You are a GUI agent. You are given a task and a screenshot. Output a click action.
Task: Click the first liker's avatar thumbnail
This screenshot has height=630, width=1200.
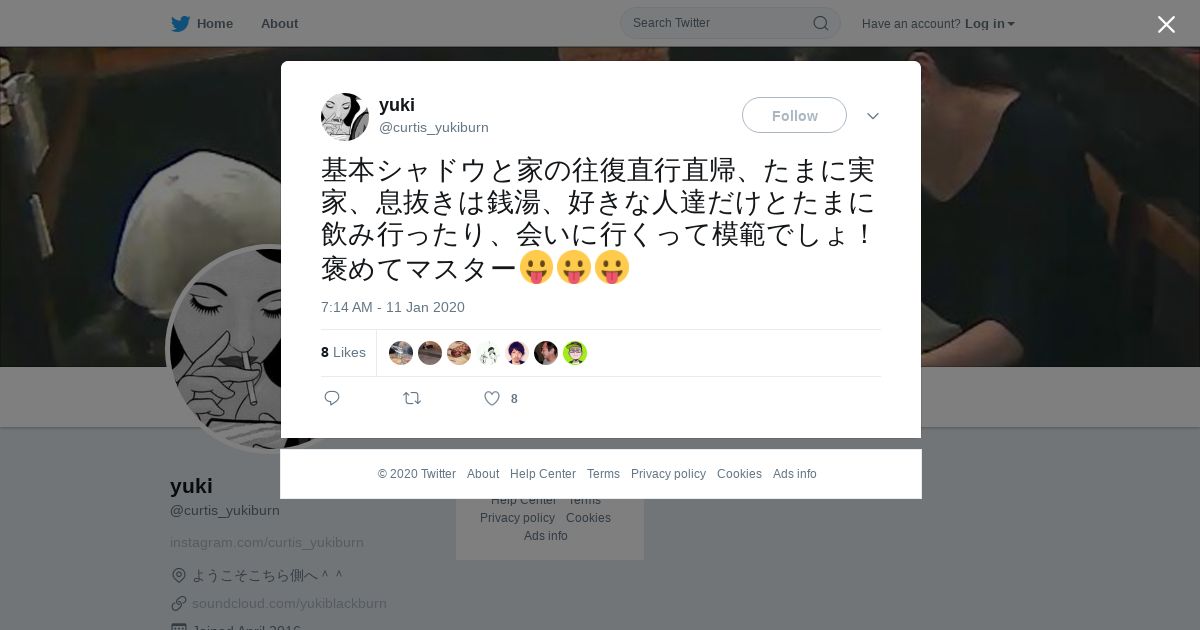(401, 353)
